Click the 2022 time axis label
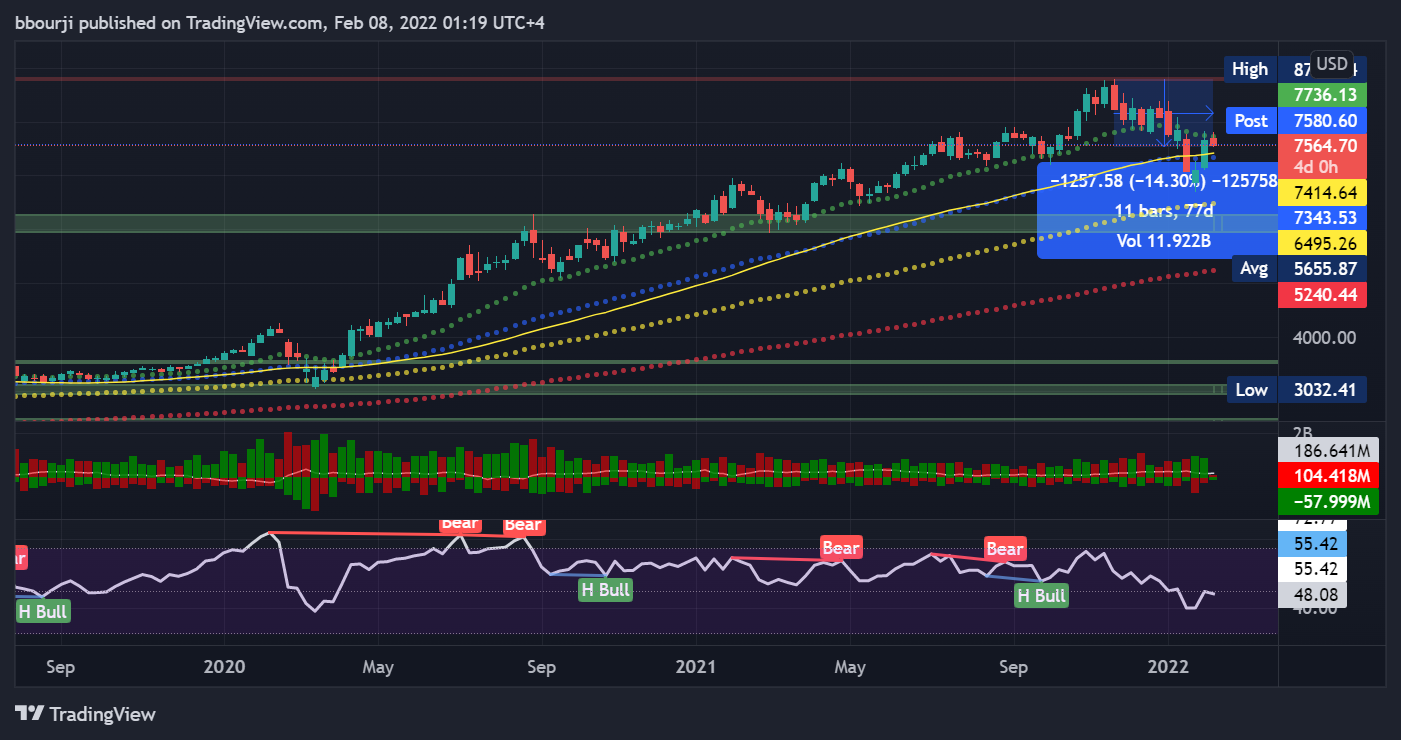1401x740 pixels. (1167, 666)
